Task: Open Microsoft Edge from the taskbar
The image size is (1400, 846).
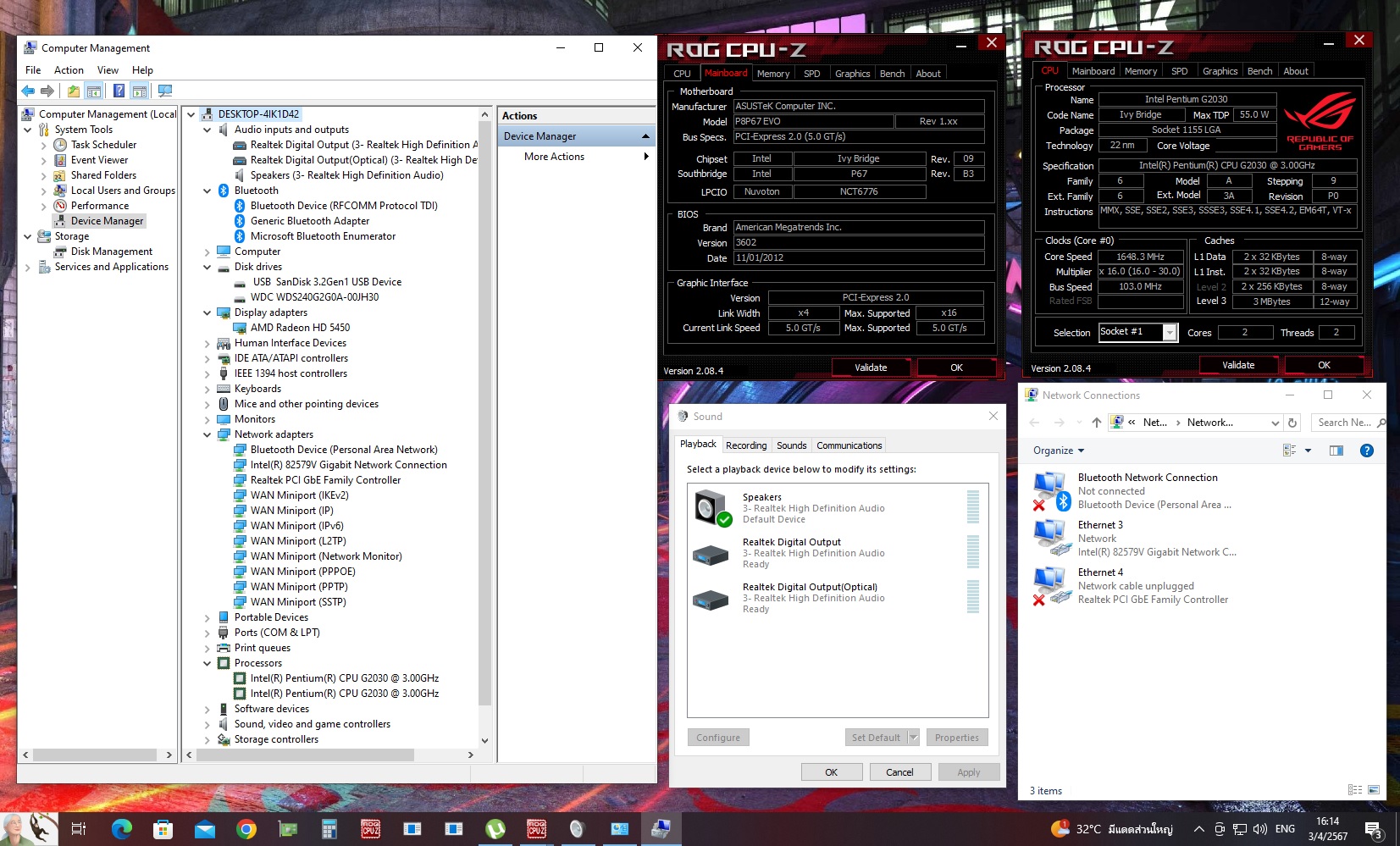Action: coord(121,829)
